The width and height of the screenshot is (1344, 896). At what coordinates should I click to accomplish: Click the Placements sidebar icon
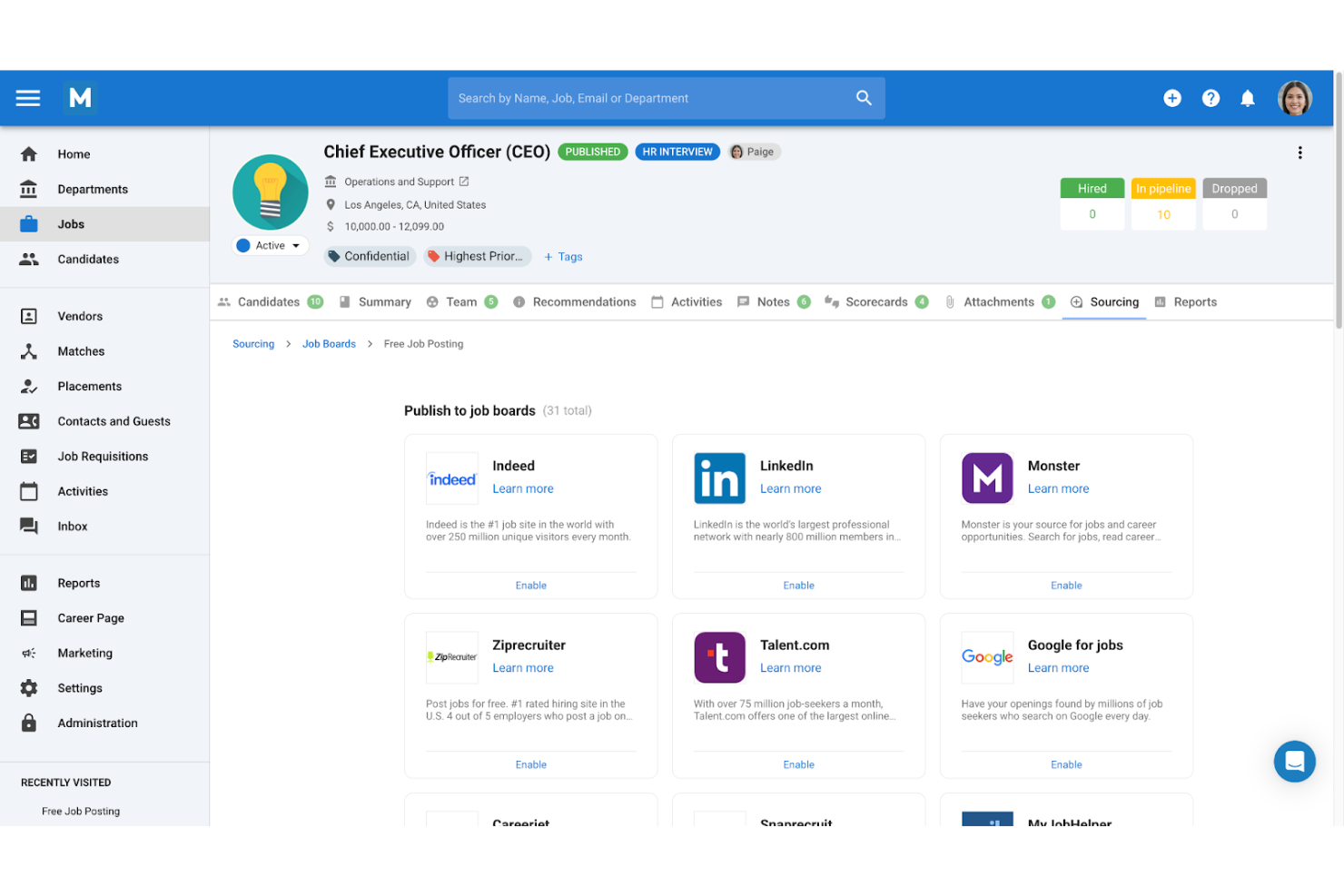point(29,386)
